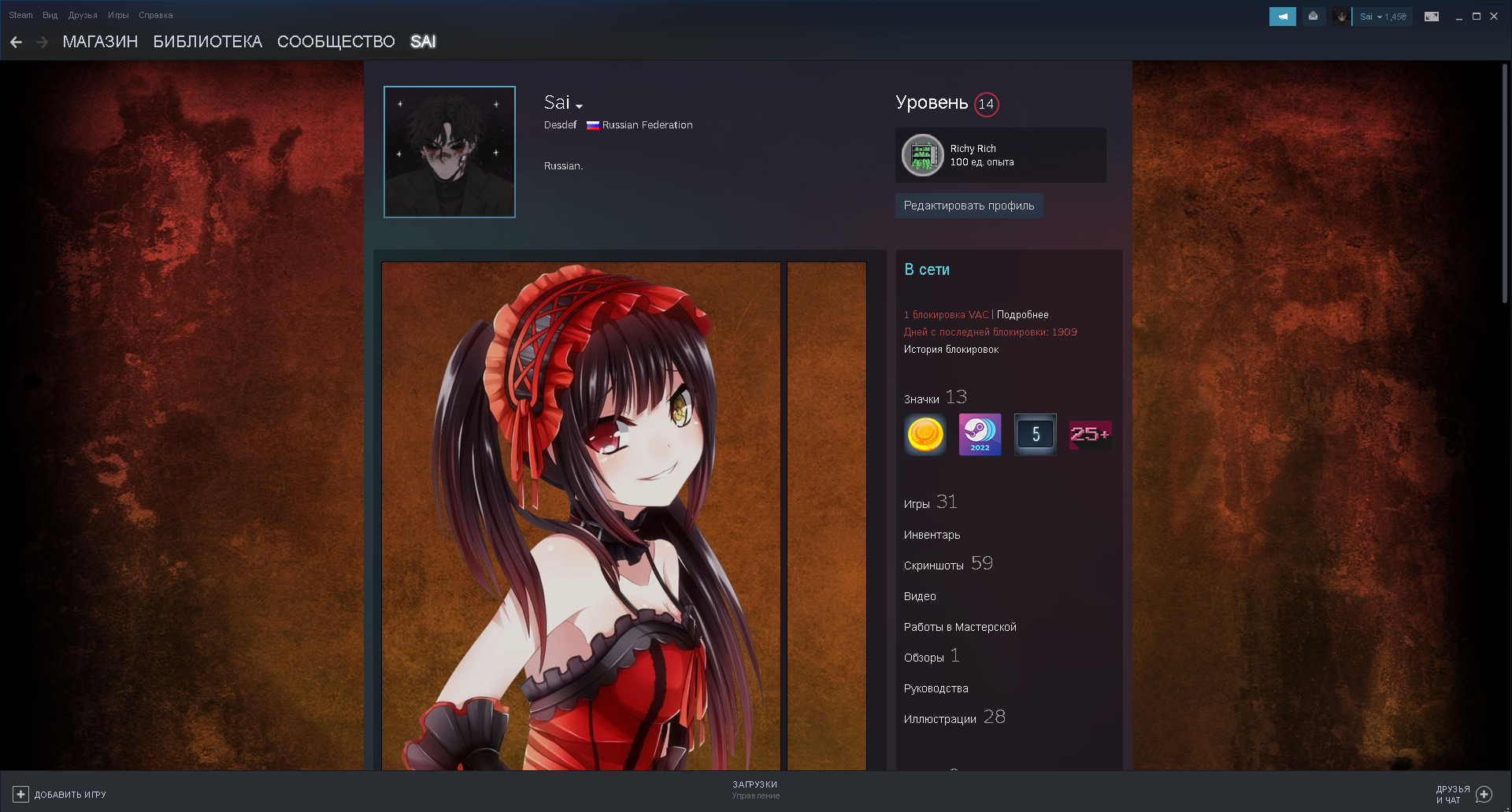Open the Видео link

click(x=920, y=596)
